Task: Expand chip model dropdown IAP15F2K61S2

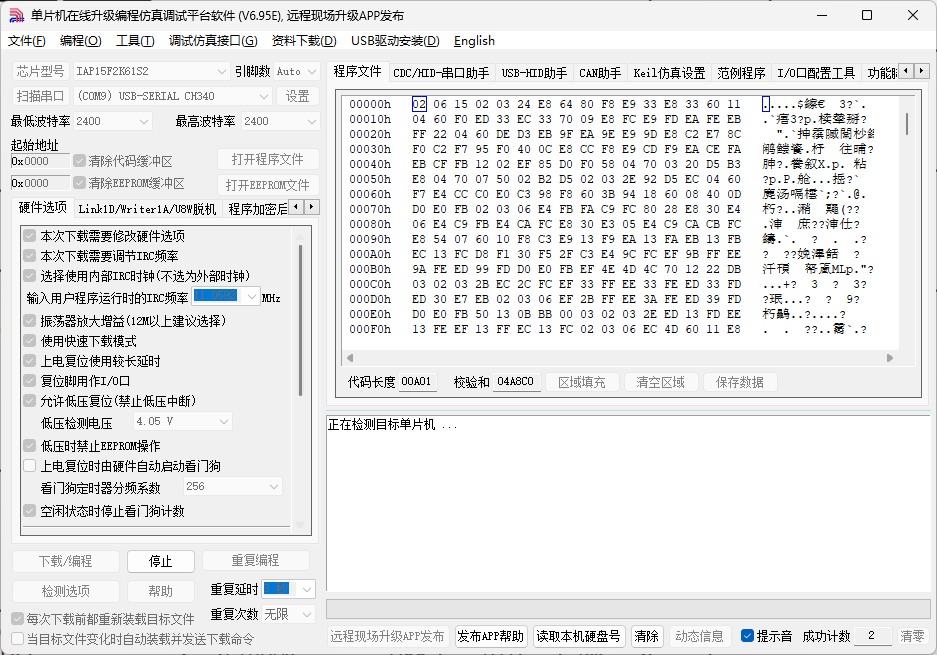Action: pos(221,72)
